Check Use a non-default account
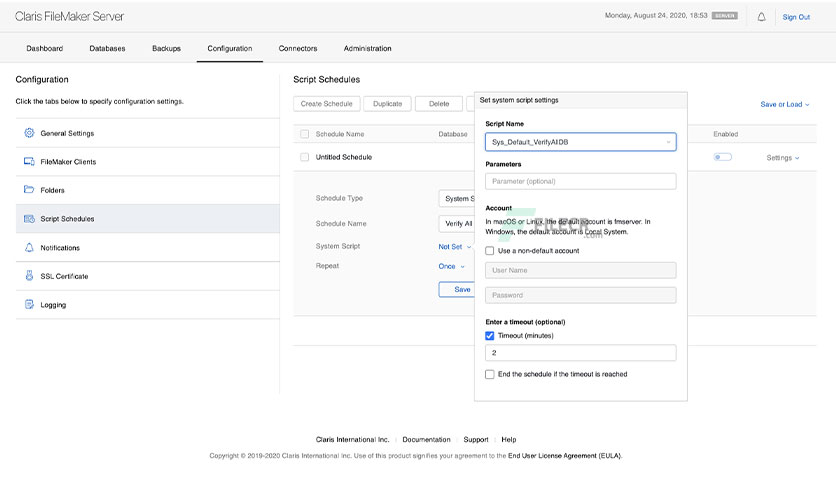 click(489, 251)
